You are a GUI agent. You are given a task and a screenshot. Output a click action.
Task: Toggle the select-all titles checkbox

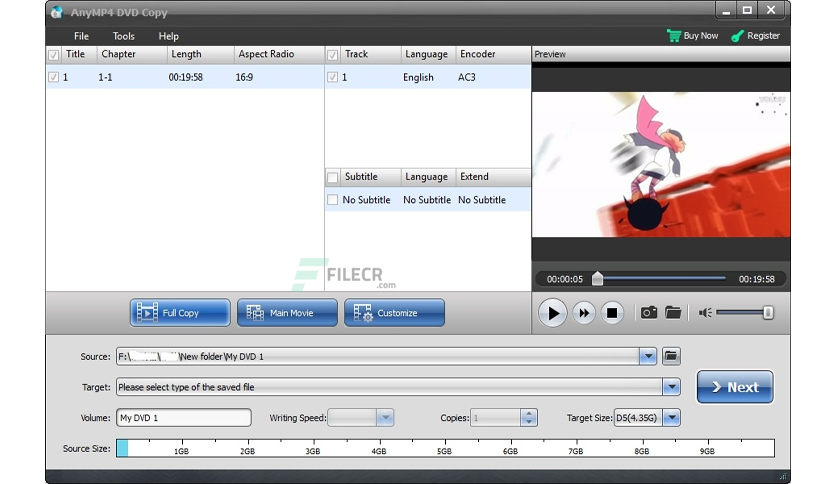(53, 54)
